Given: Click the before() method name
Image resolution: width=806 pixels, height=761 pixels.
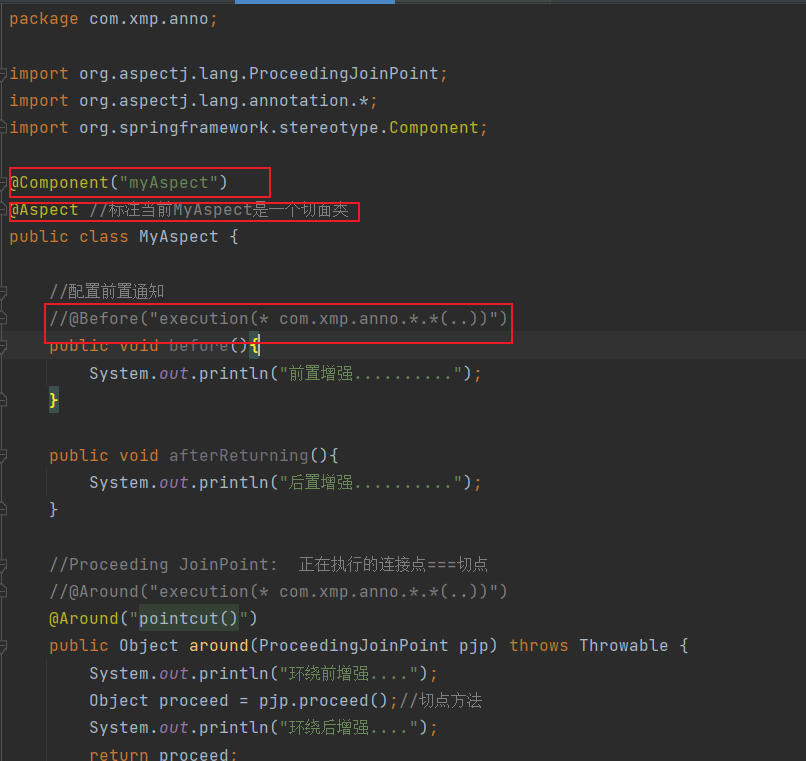Looking at the screenshot, I should point(199,346).
